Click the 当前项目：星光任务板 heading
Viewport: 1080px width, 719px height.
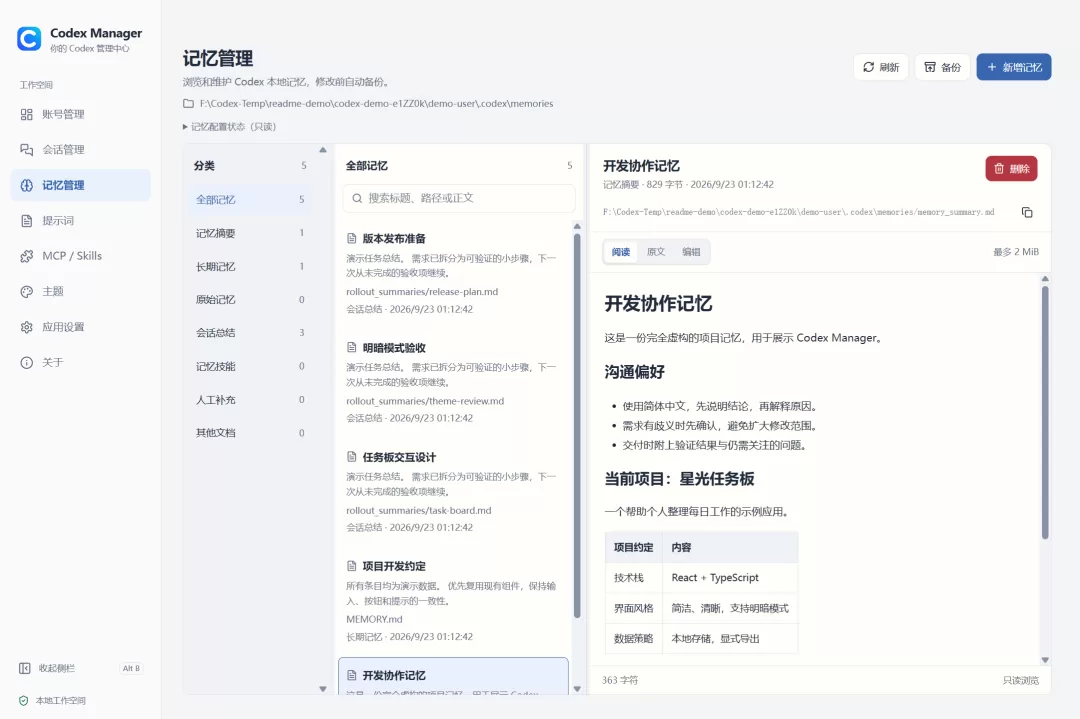[679, 479]
